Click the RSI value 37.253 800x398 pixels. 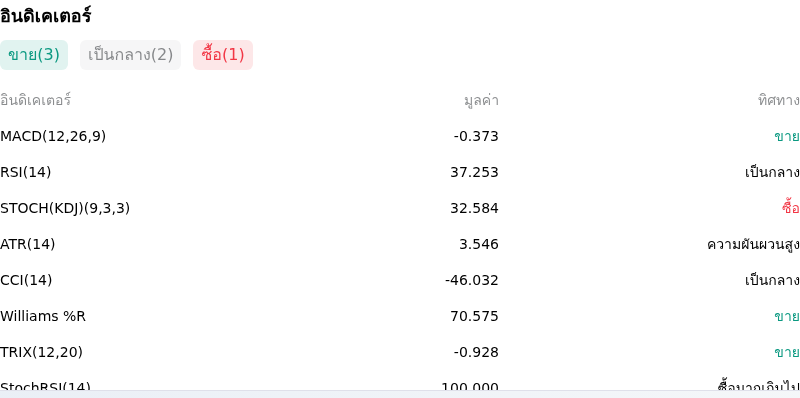click(474, 172)
